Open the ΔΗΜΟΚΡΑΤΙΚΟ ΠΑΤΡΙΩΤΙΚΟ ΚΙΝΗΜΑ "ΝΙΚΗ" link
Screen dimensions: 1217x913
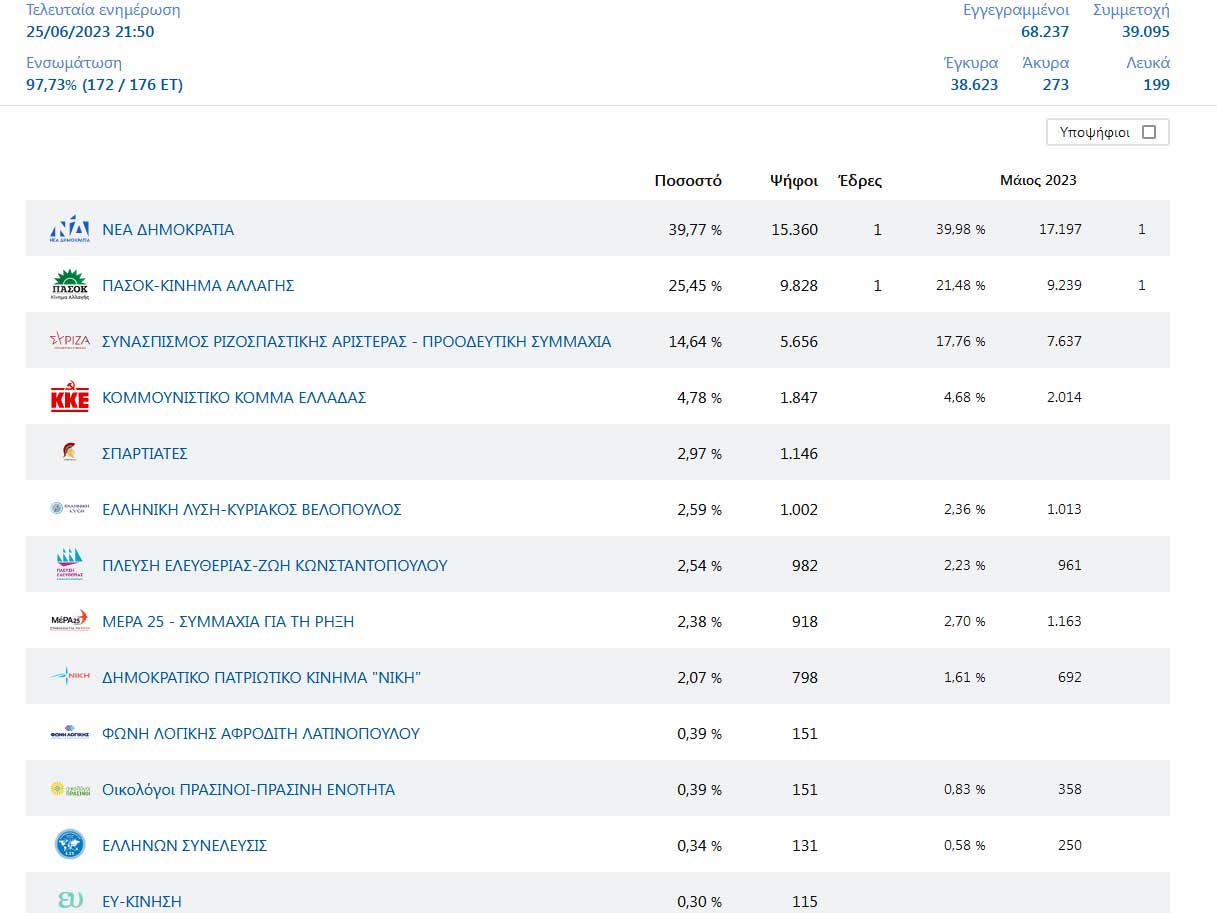262,677
